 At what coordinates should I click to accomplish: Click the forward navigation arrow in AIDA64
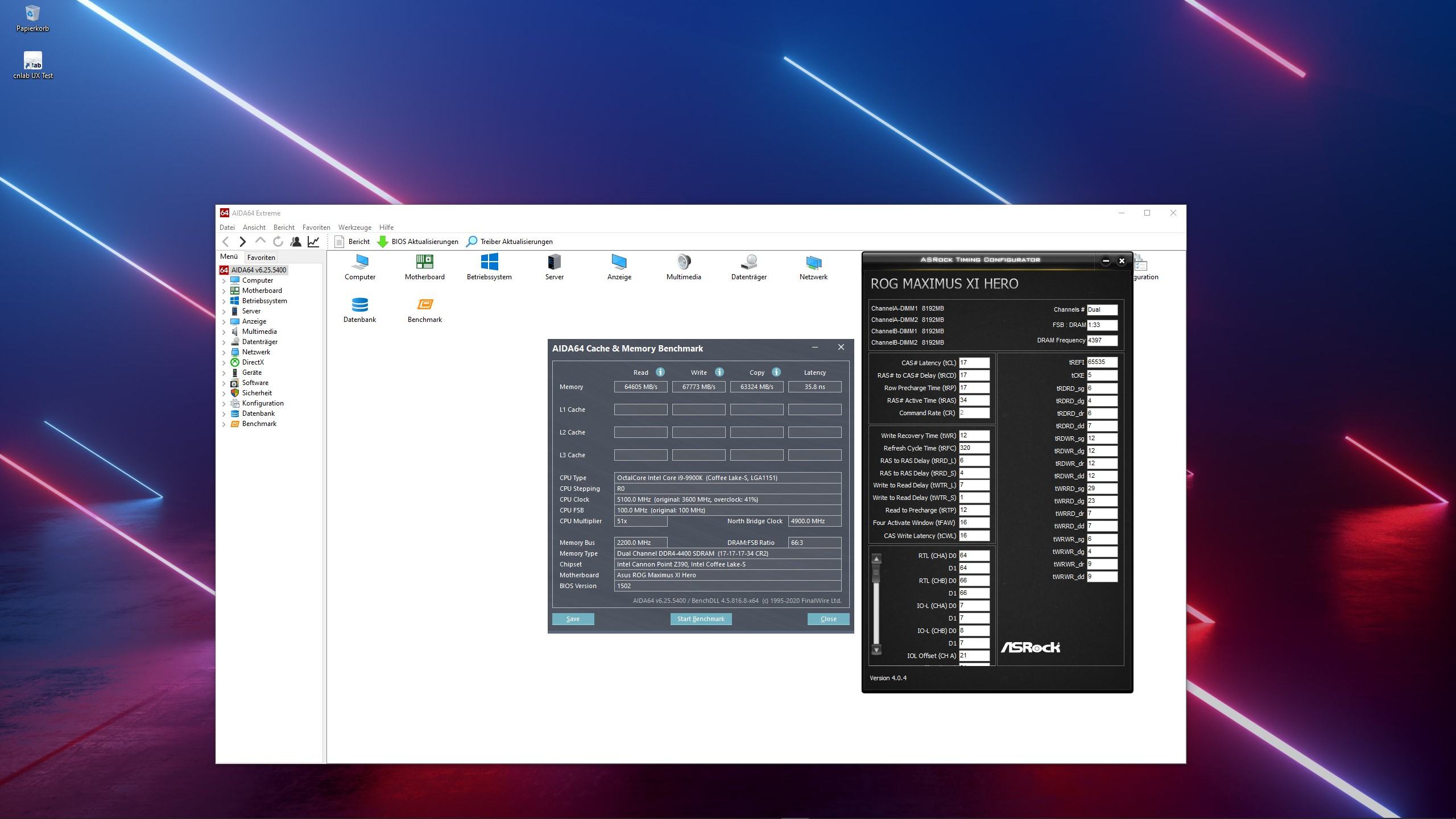tap(243, 242)
